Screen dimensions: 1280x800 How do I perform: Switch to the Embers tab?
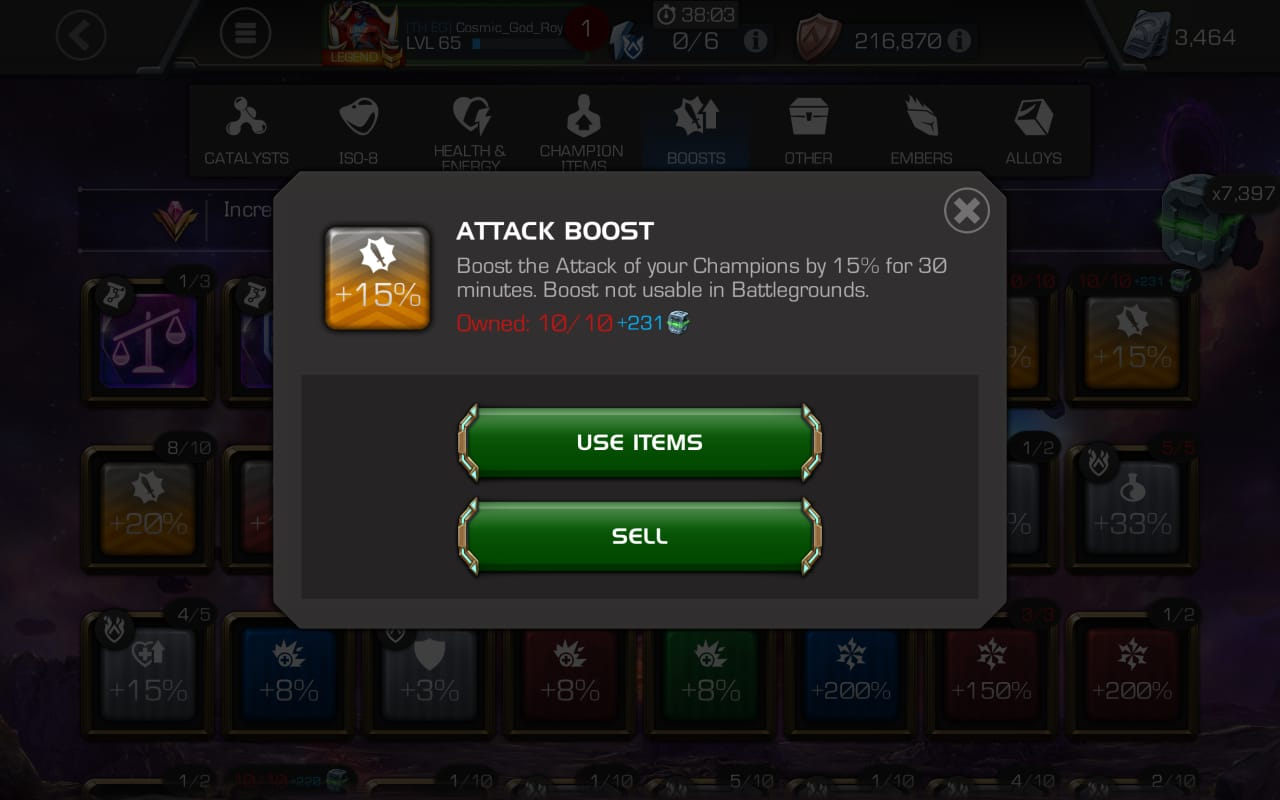pos(921,130)
